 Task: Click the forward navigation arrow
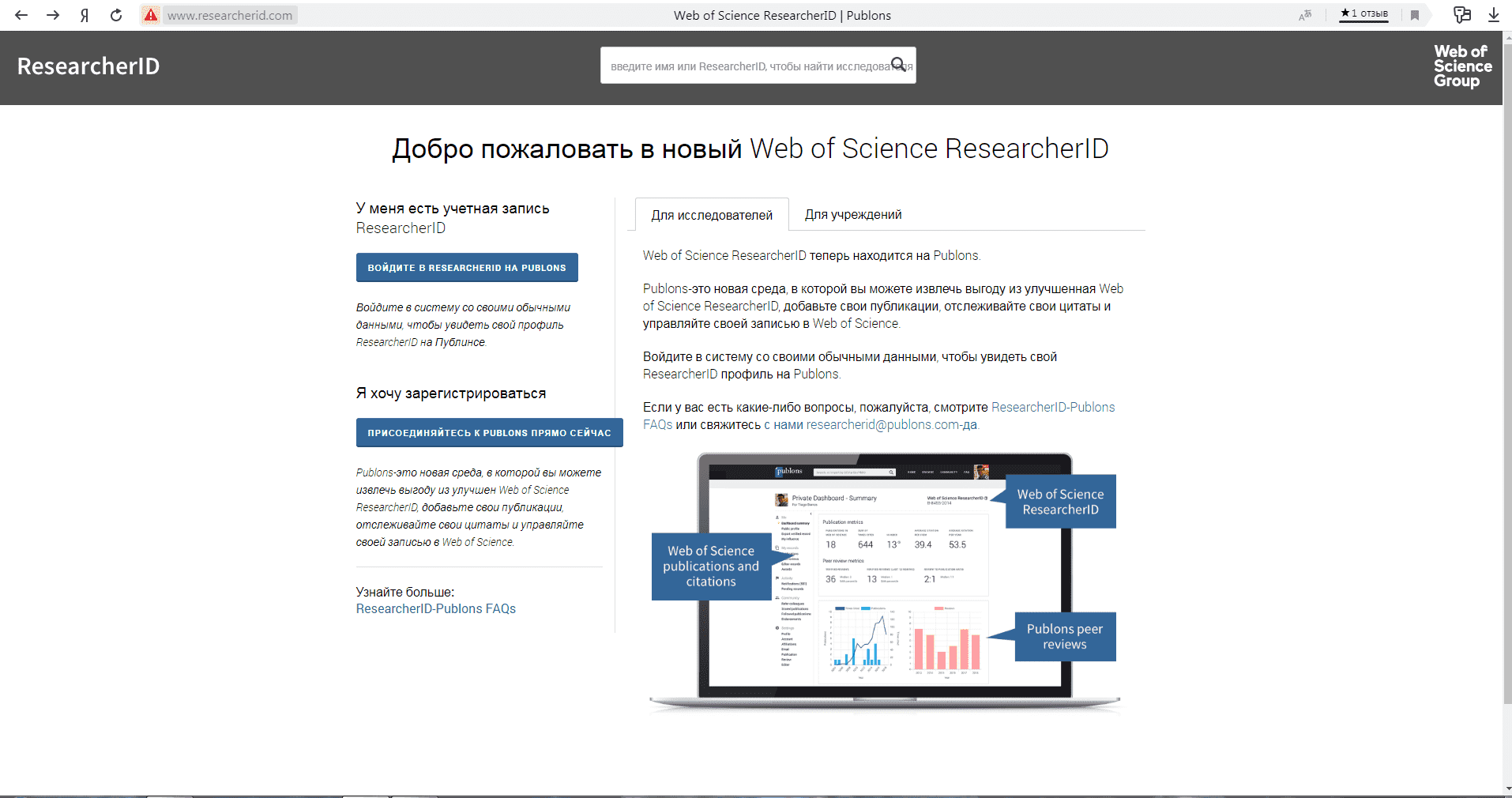coord(53,14)
